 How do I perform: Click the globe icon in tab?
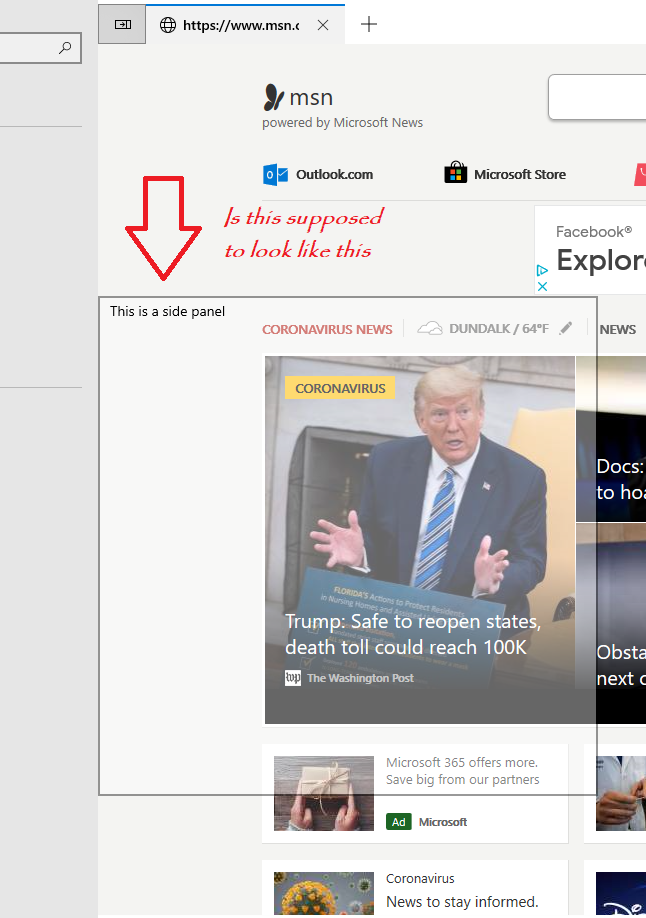[x=168, y=25]
